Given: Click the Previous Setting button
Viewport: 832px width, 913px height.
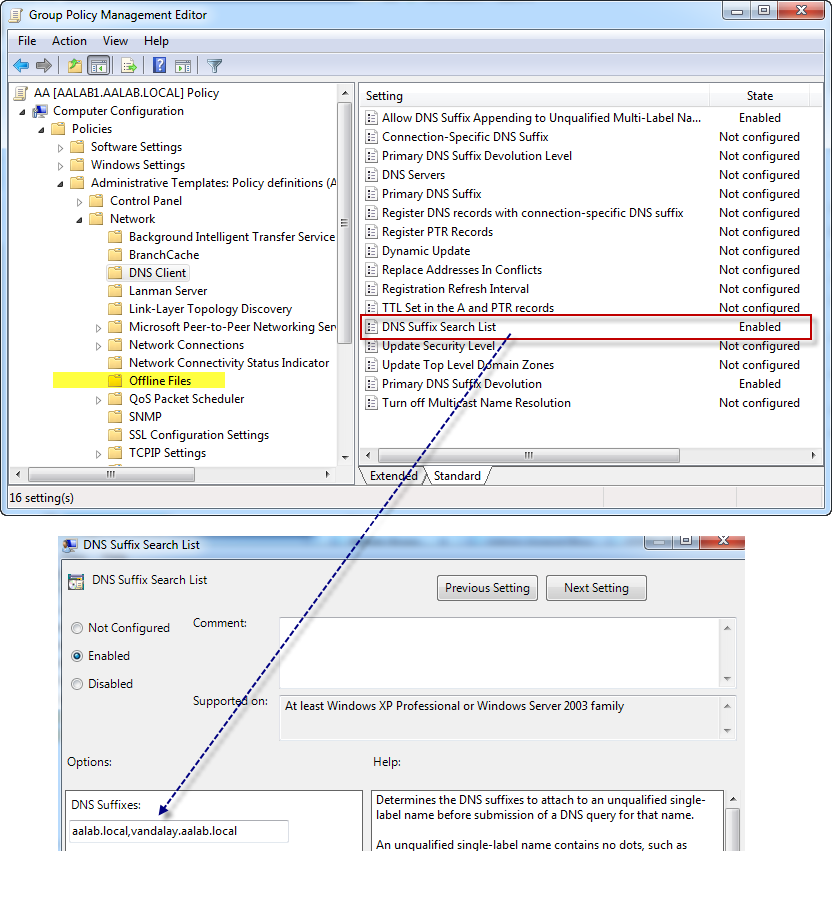Looking at the screenshot, I should point(487,588).
